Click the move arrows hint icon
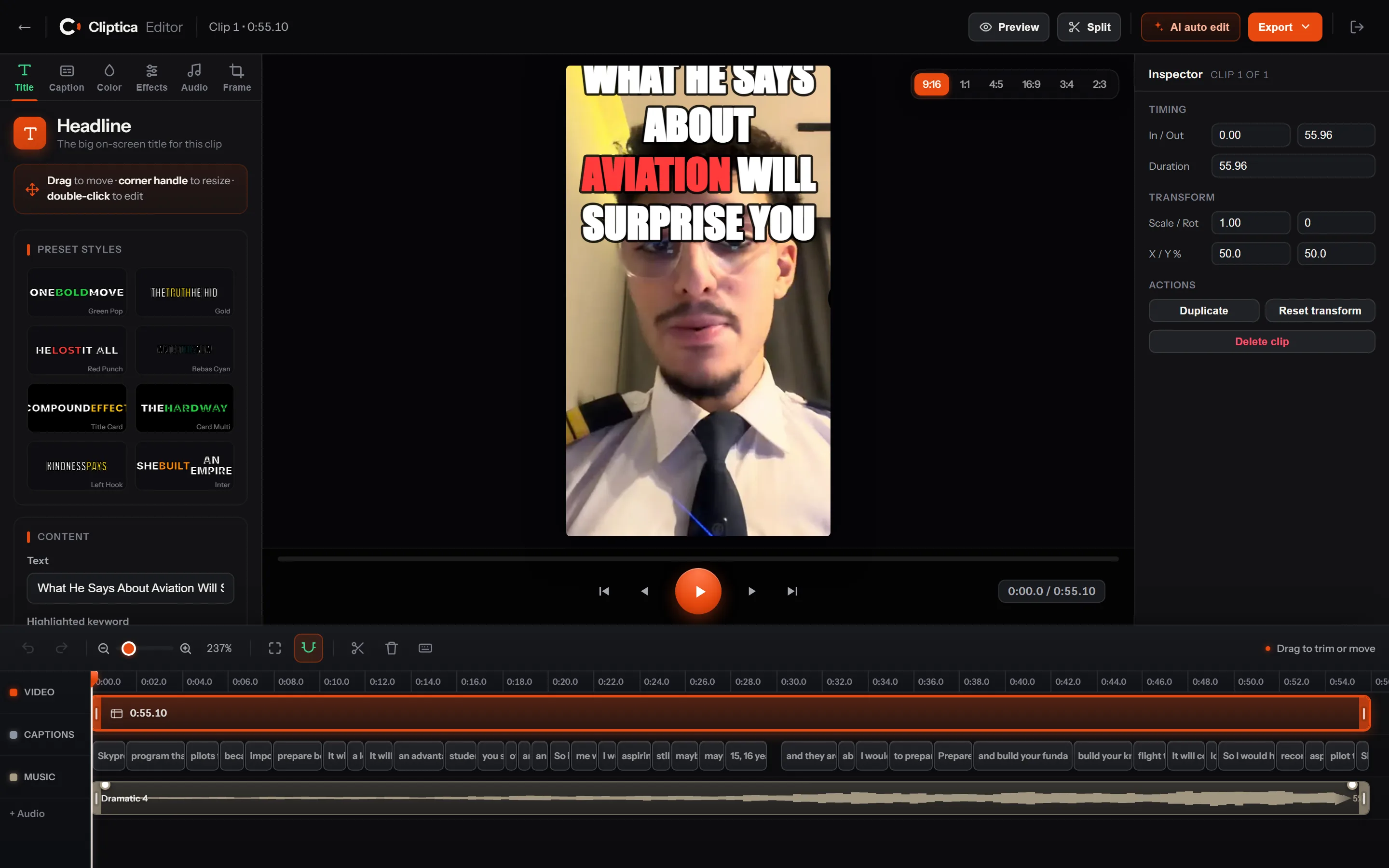Image resolution: width=1389 pixels, height=868 pixels. point(32,189)
